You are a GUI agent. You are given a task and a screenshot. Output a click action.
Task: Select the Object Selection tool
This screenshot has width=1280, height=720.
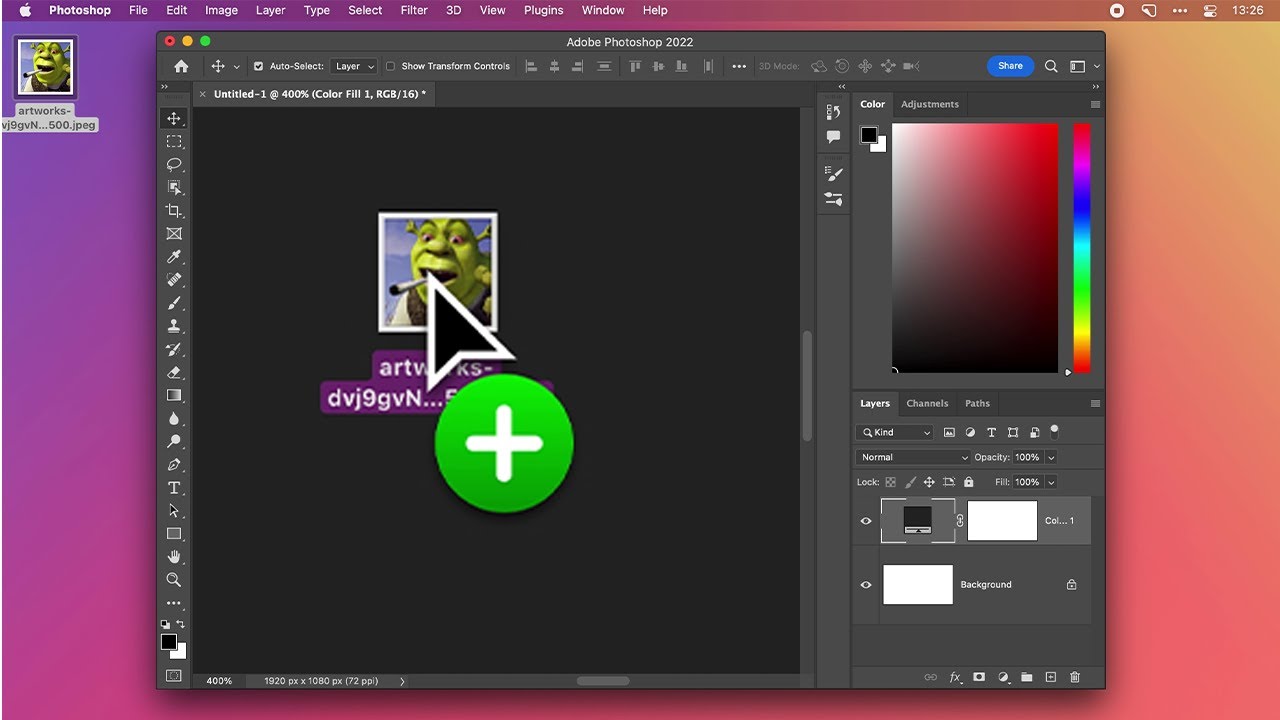coord(174,187)
